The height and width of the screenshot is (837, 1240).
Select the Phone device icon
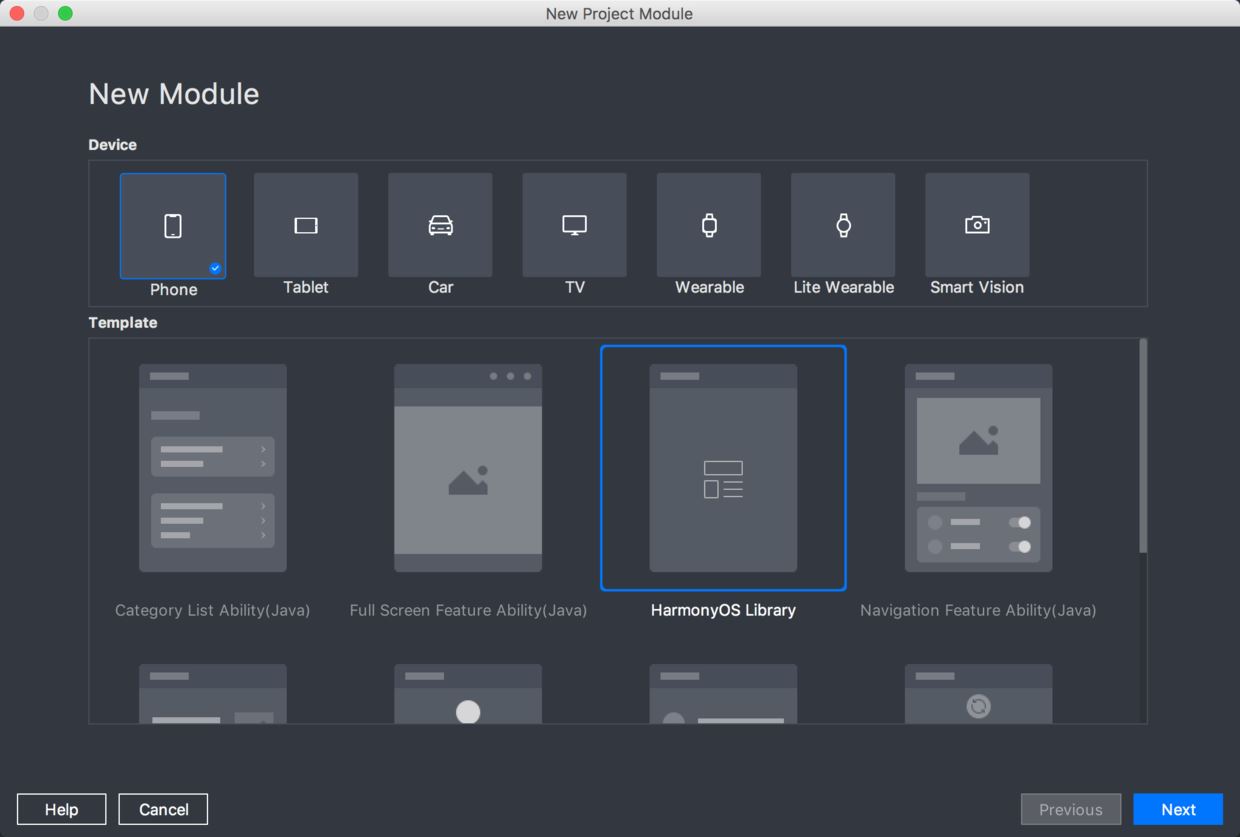pyautogui.click(x=173, y=226)
